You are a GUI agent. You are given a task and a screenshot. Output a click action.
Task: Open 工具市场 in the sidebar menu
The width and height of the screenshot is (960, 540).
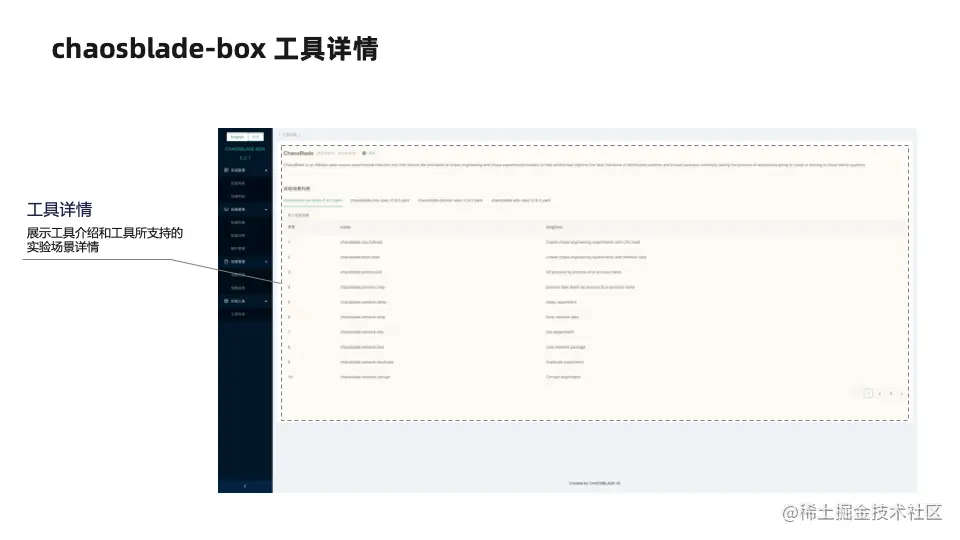click(x=238, y=314)
